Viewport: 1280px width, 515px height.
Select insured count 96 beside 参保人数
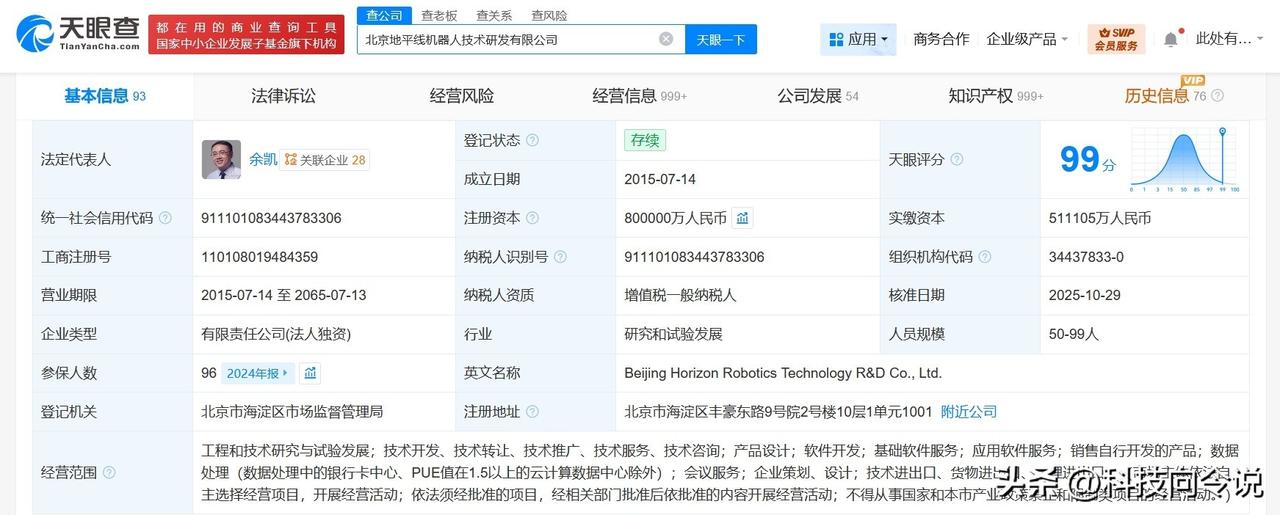(209, 373)
